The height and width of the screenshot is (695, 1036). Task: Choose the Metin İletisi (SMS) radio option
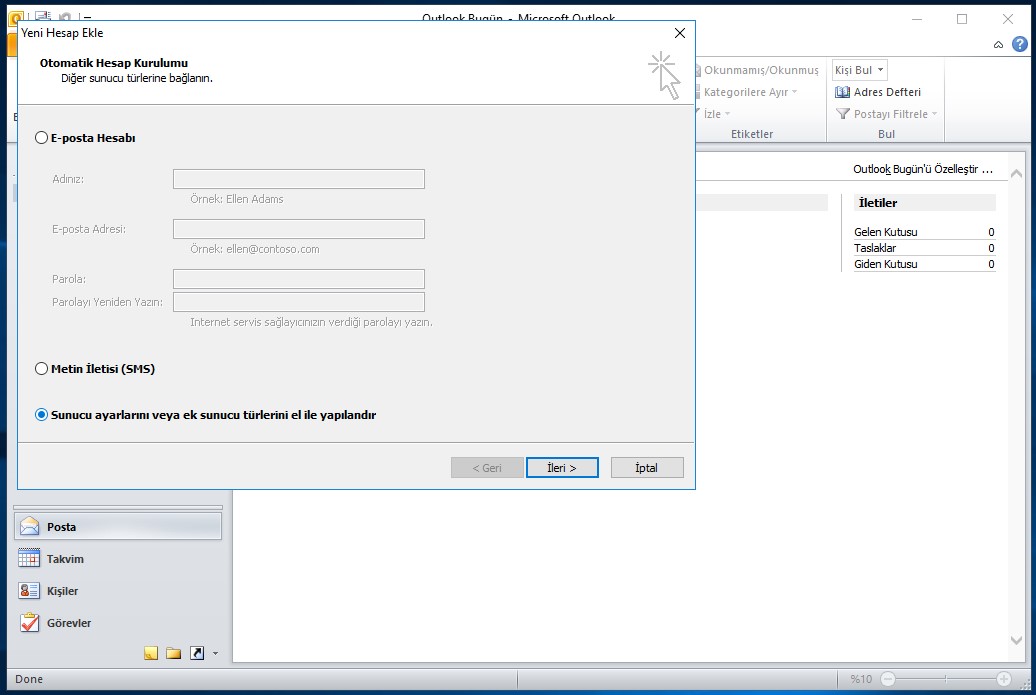click(x=42, y=369)
